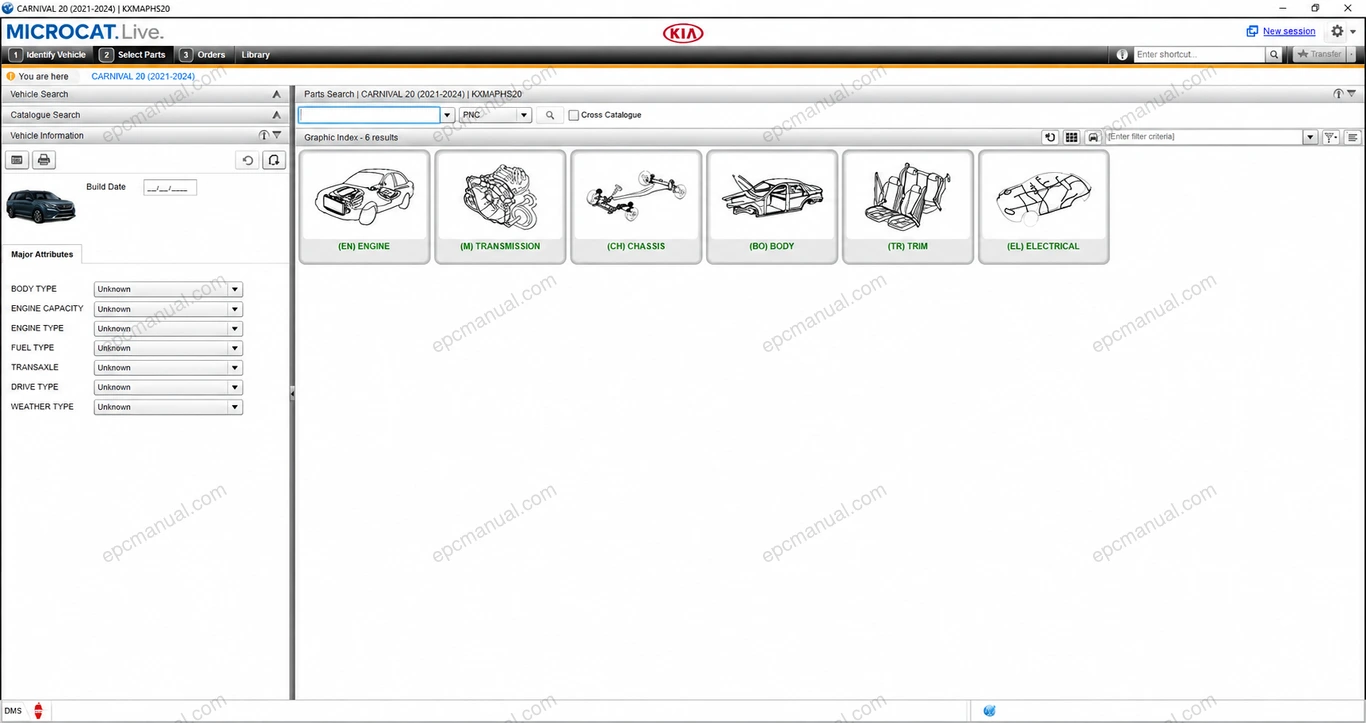Viewport: 1366px width, 723px height.
Task: Click the New session link
Action: pos(1289,31)
